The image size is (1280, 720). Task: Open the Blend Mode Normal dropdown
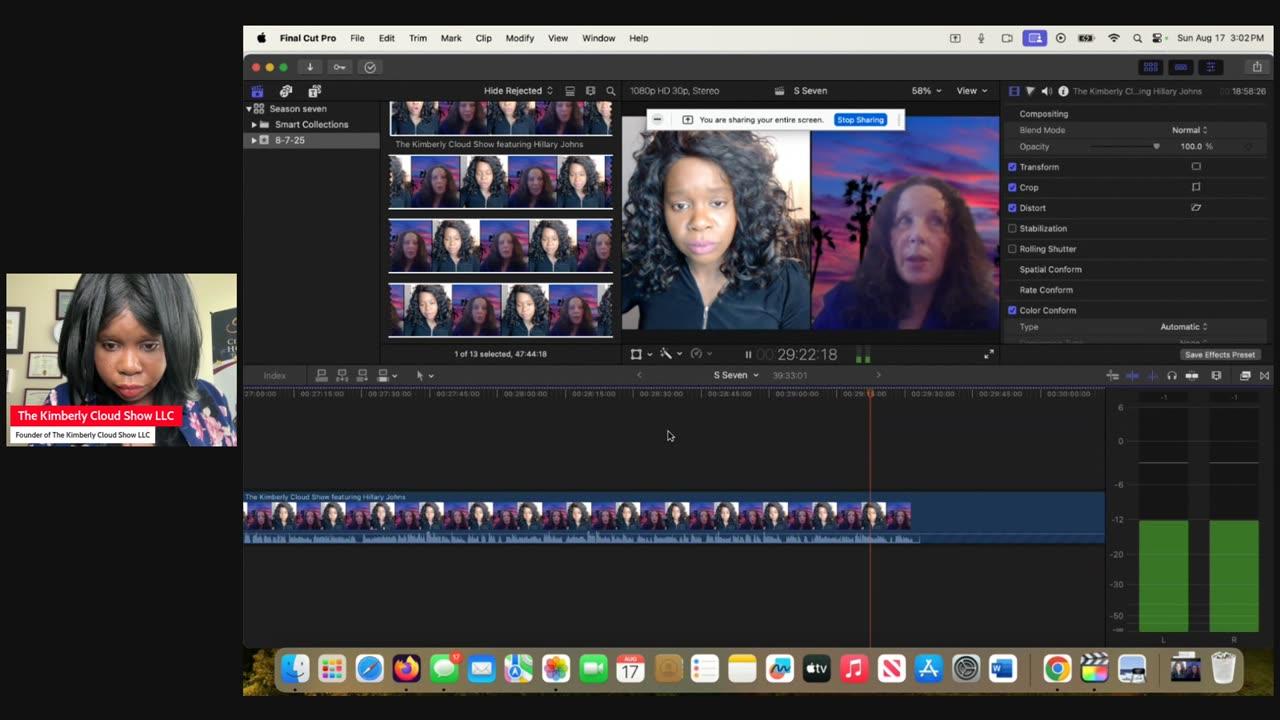tap(1189, 130)
